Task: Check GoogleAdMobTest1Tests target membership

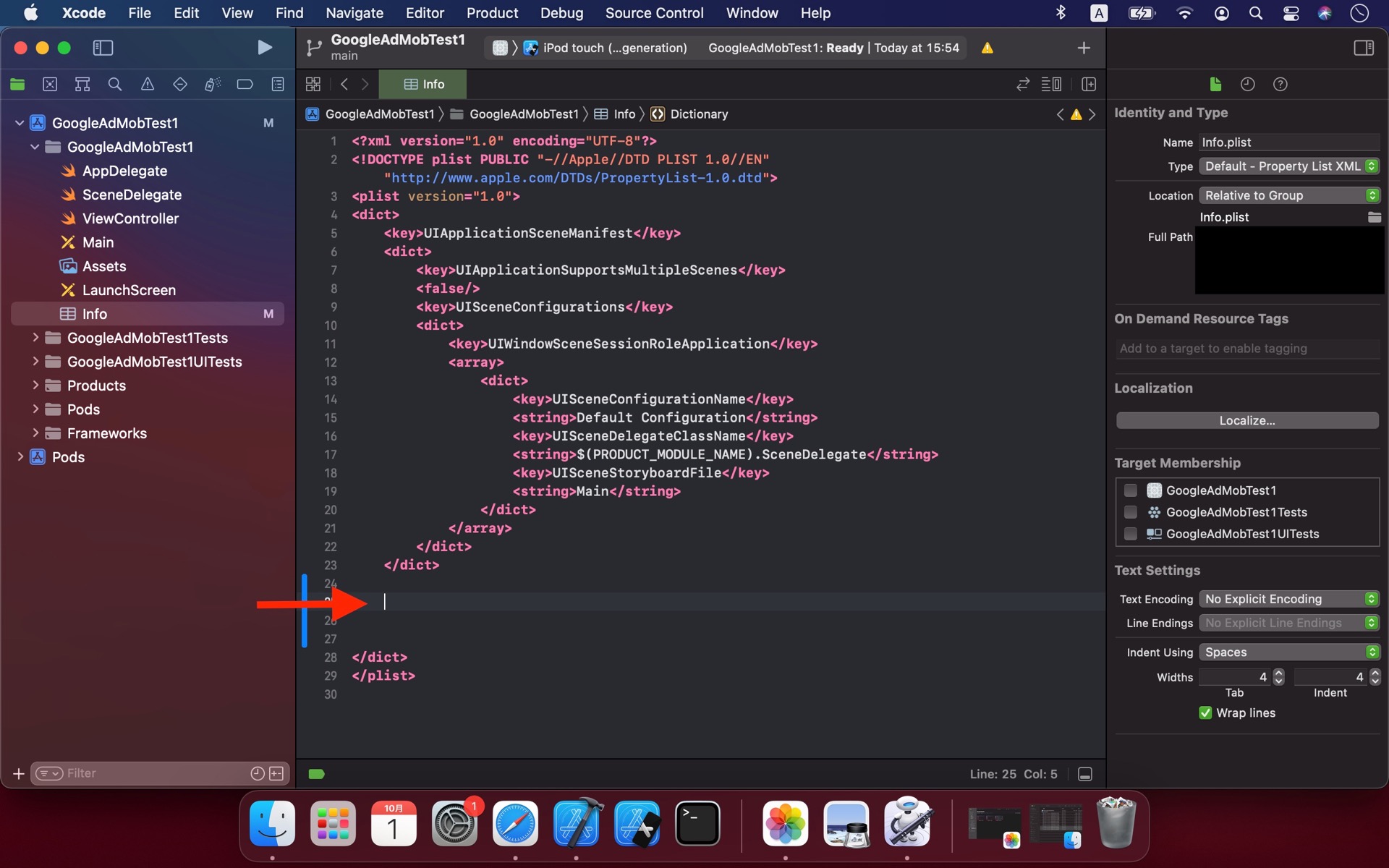Action: pos(1131,512)
